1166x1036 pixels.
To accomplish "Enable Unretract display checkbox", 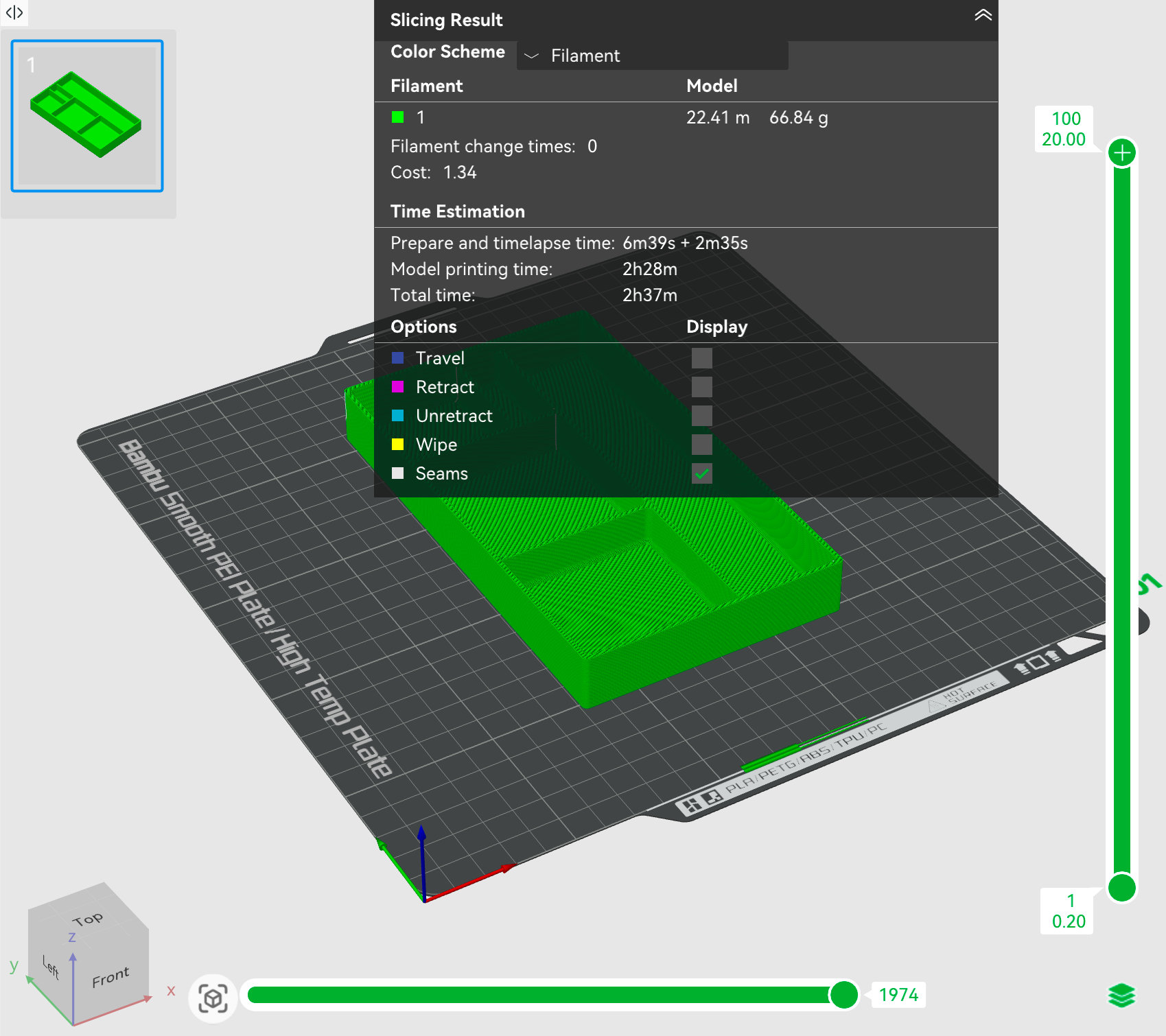I will tap(701, 416).
